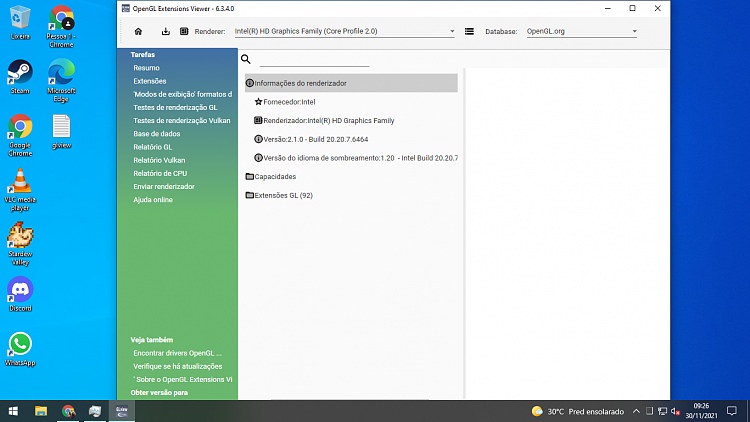
Task: Open the Relatório Vulkan section
Action: click(x=159, y=160)
